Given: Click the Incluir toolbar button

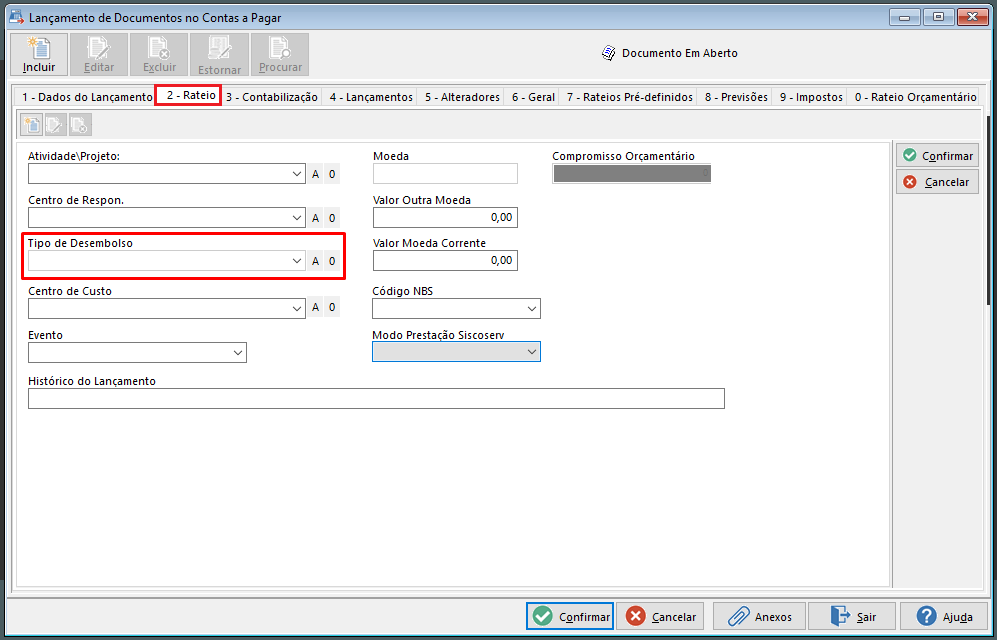Looking at the screenshot, I should pos(39,55).
